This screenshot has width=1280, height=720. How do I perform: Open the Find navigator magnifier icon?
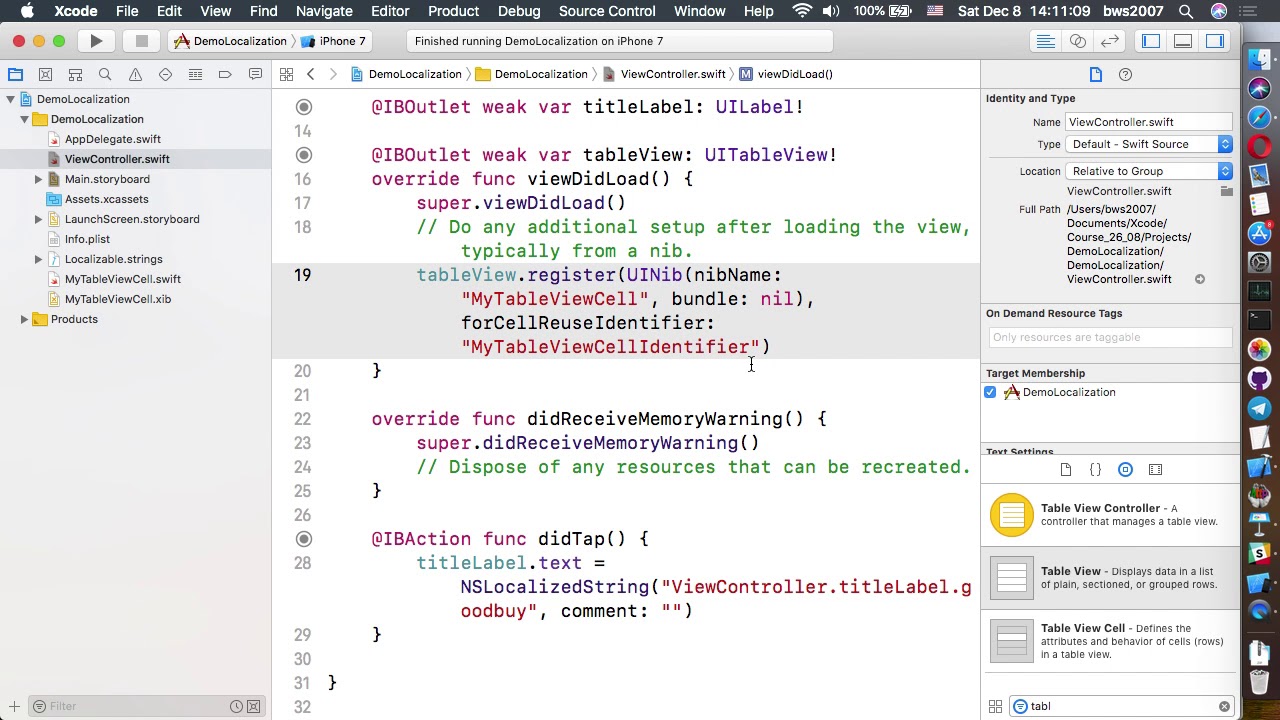(x=105, y=74)
